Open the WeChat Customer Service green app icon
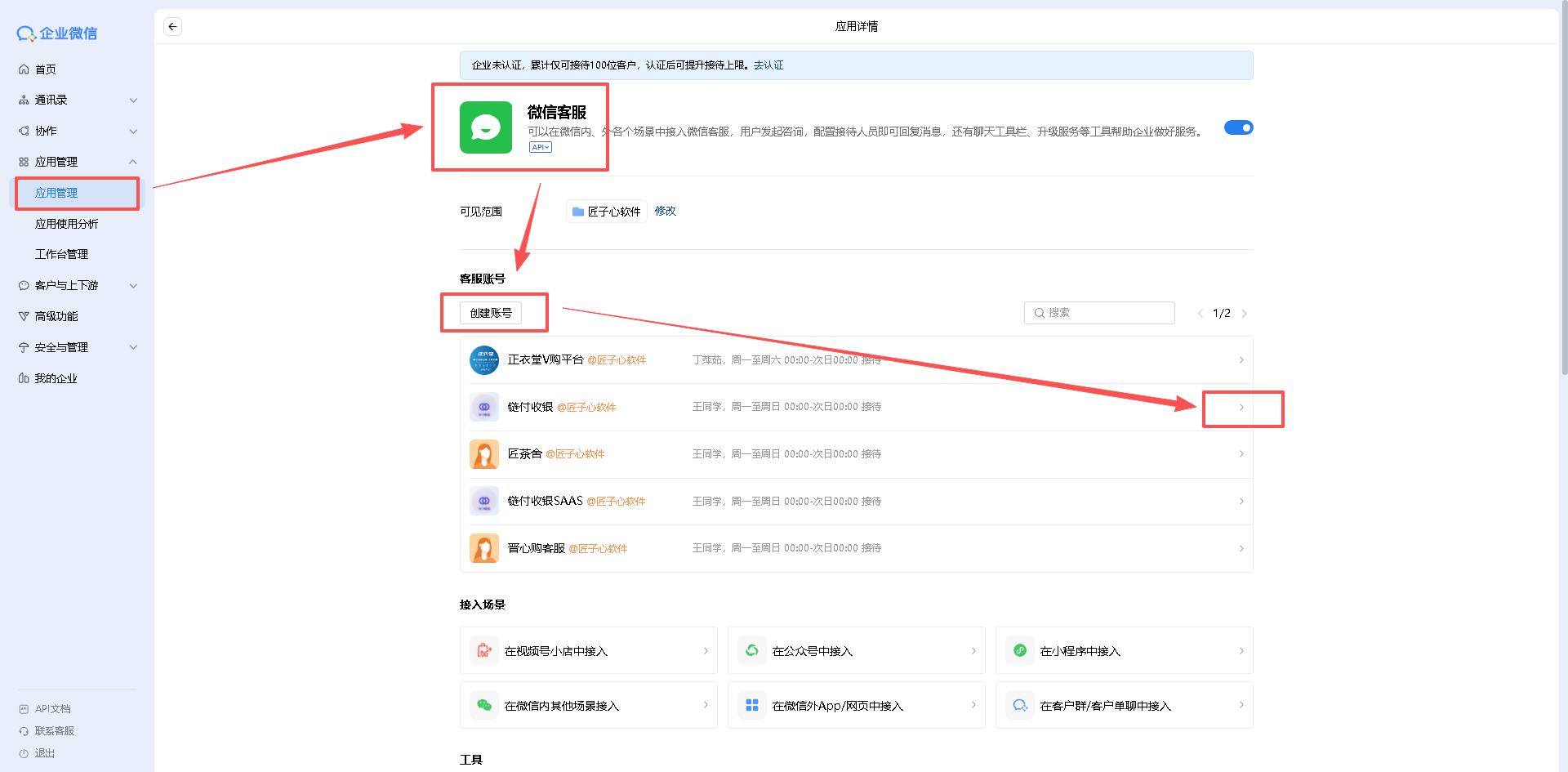 point(486,127)
